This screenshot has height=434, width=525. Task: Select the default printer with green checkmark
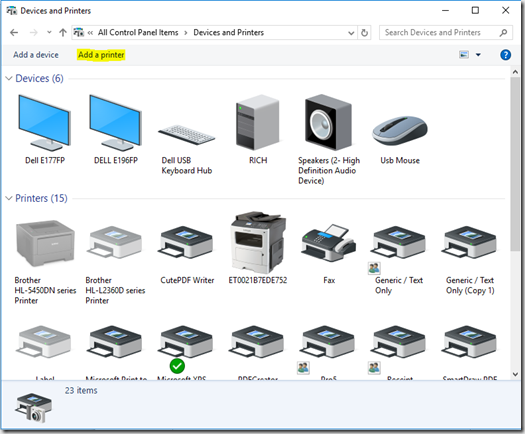tap(186, 342)
